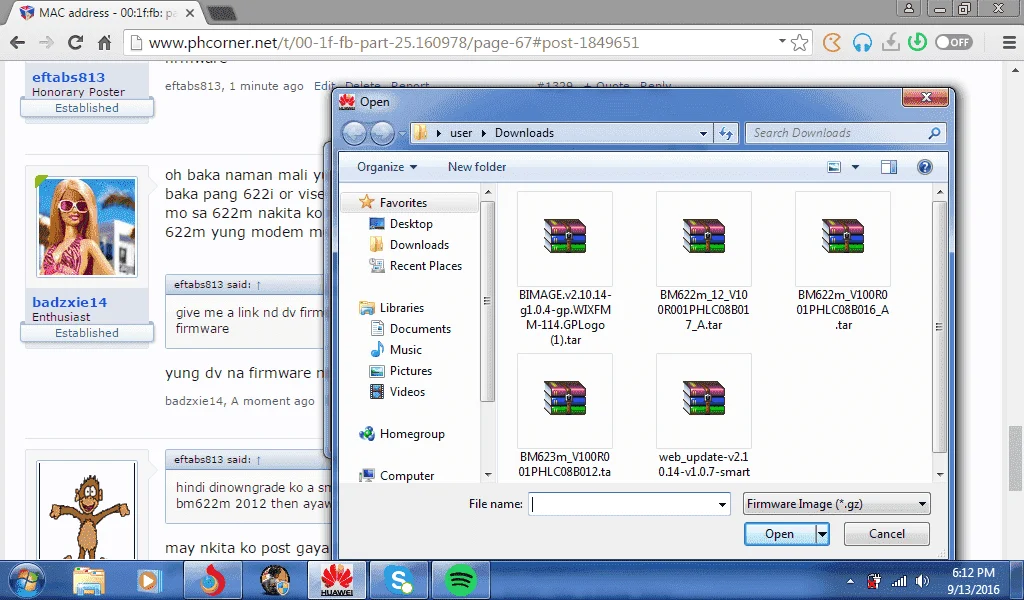Click the volume speaker tray icon
This screenshot has height=600, width=1024.
pos(922,581)
